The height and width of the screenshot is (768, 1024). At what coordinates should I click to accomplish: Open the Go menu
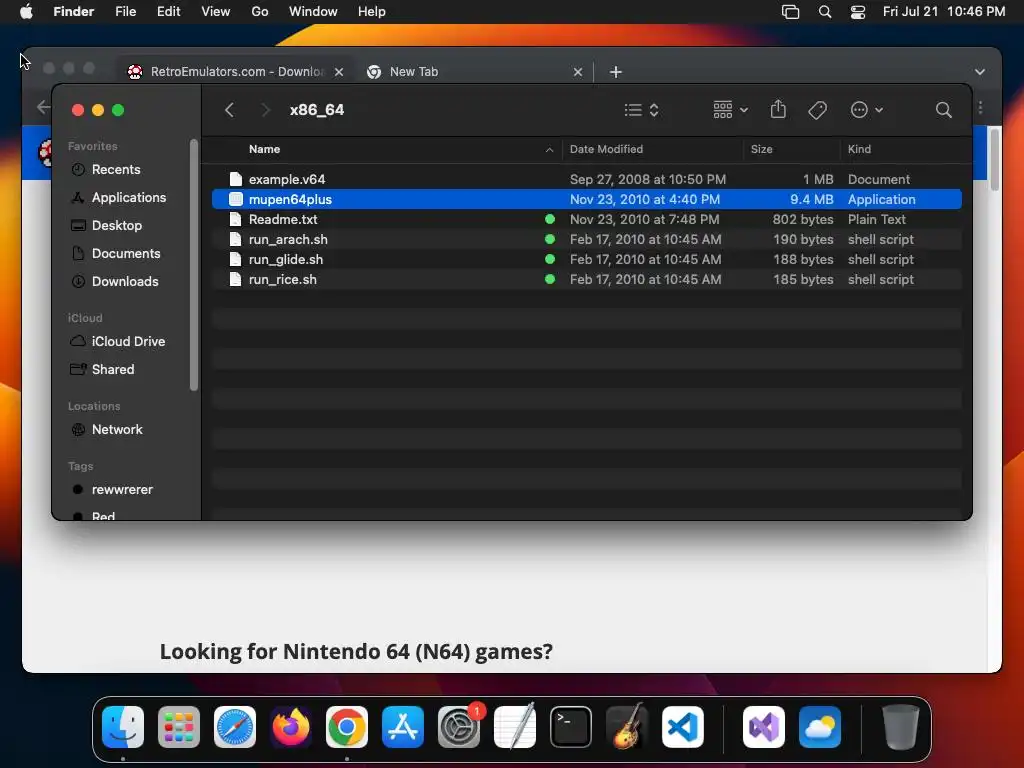(x=260, y=11)
